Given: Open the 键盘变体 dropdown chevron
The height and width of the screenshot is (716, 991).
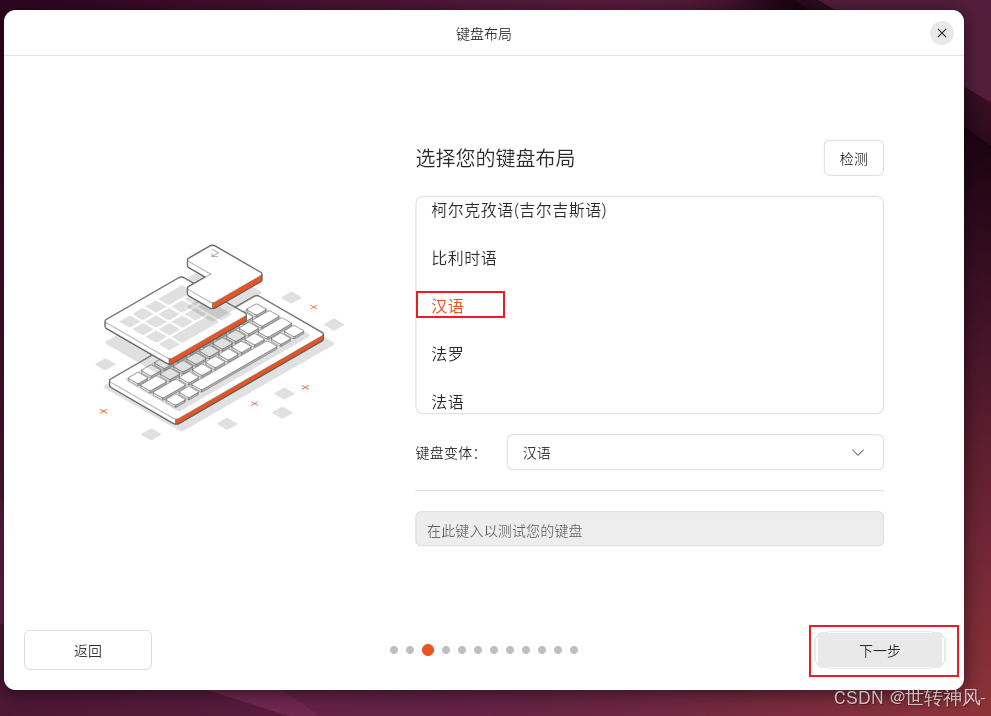Looking at the screenshot, I should point(857,452).
